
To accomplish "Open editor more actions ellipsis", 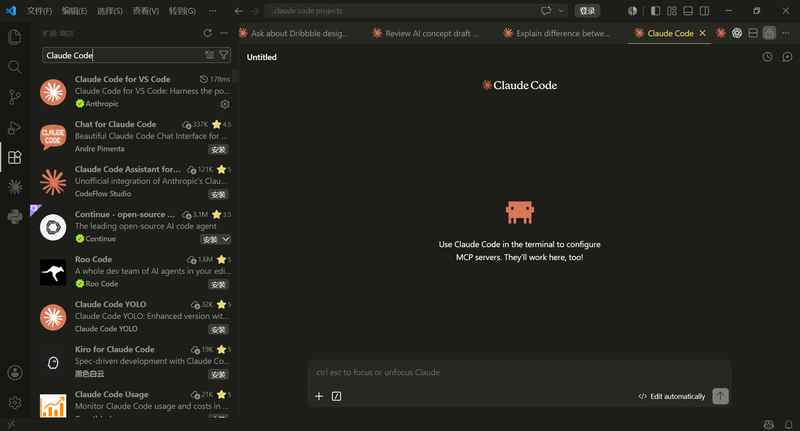I will click(786, 33).
